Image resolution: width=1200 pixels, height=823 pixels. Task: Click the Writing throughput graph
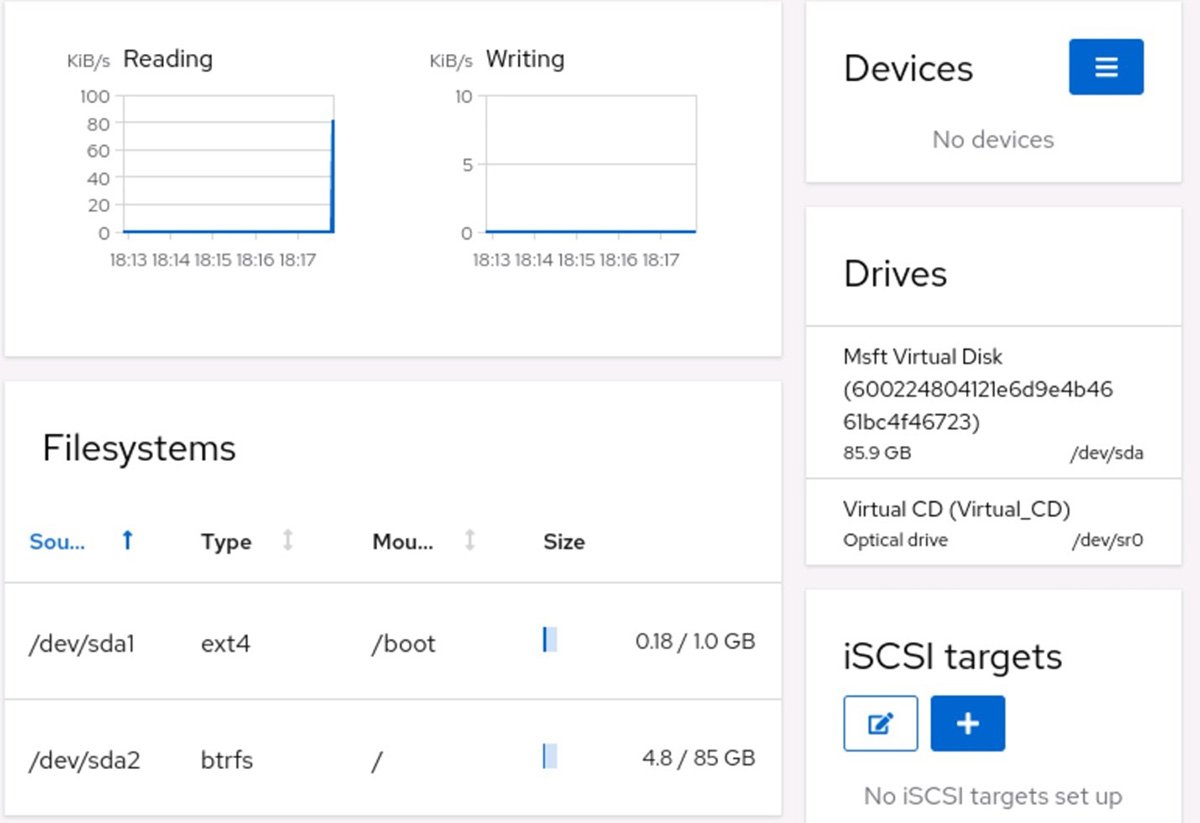click(590, 165)
